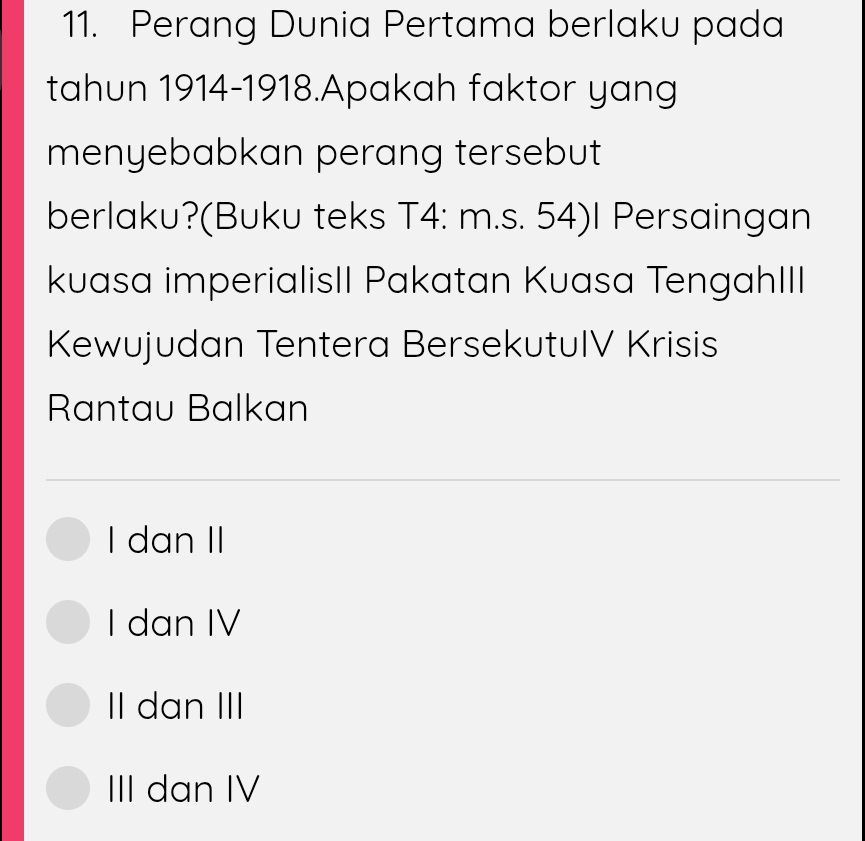This screenshot has height=841, width=865.
Task: Click the 'I dan IV' answer label text
Action: [175, 623]
